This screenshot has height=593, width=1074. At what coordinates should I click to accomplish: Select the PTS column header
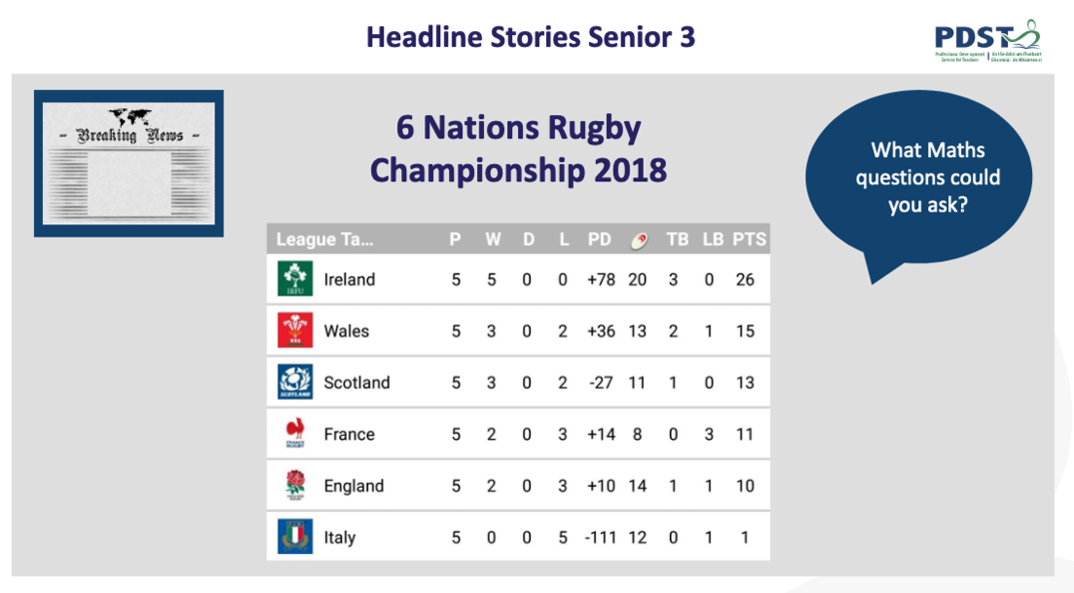point(749,240)
